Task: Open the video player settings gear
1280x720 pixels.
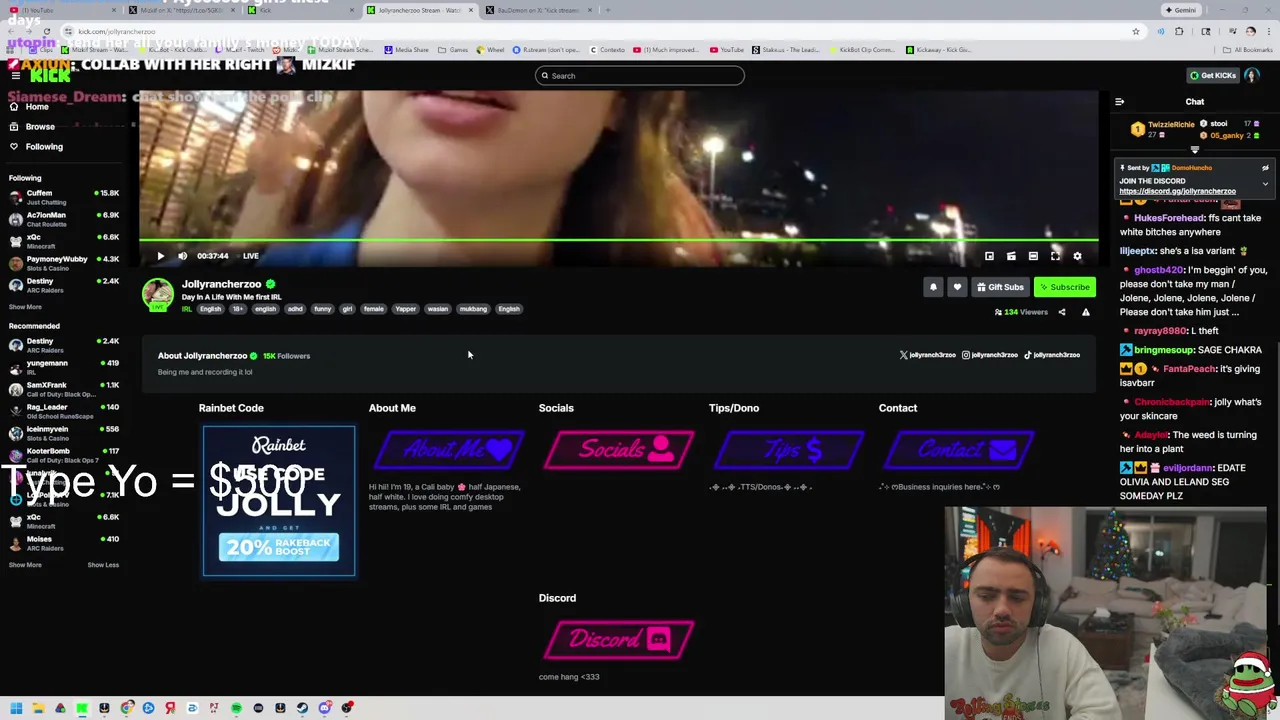Action: pos(1077,256)
